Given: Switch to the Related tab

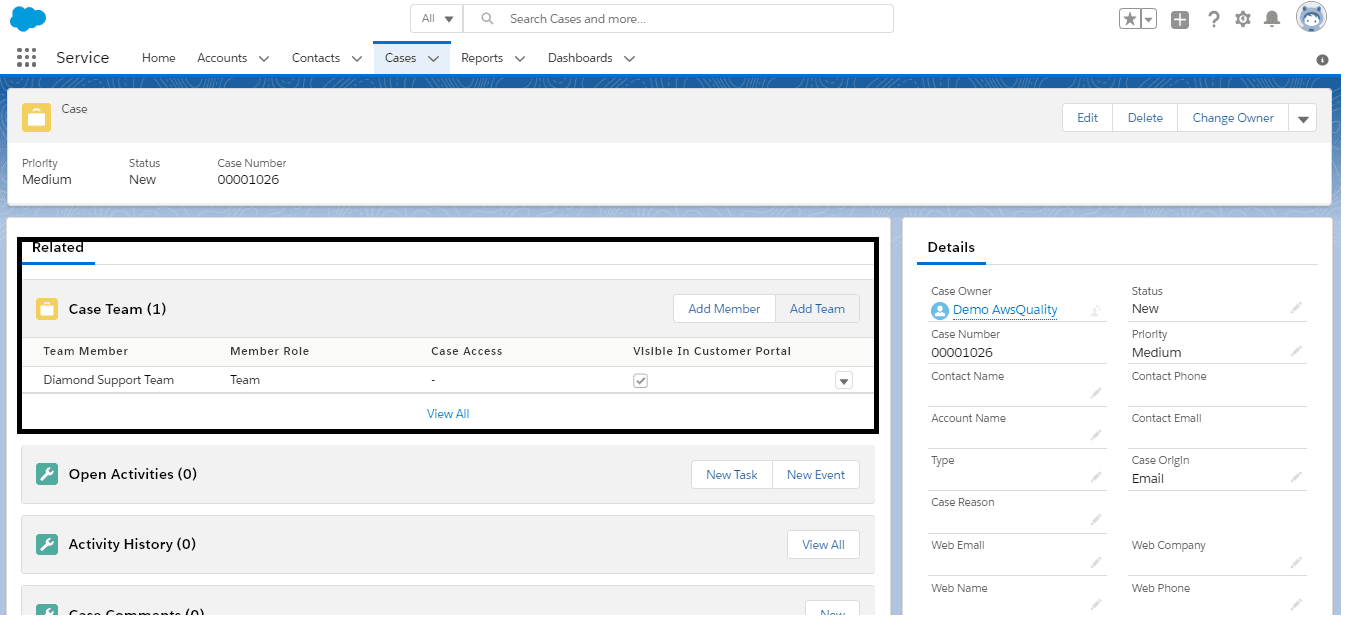Looking at the screenshot, I should coord(58,248).
